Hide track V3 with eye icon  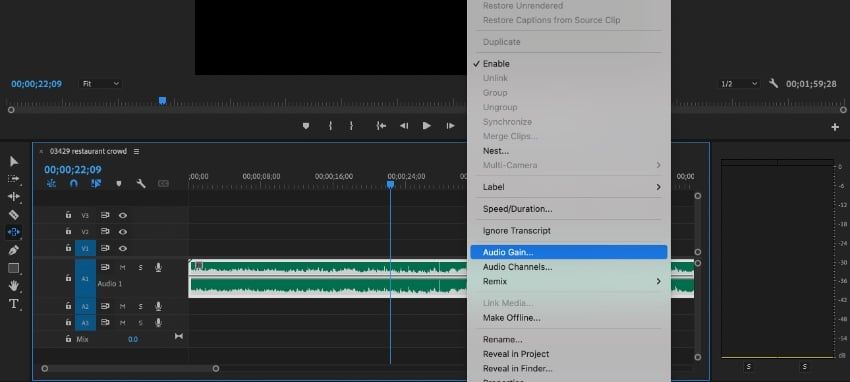point(123,215)
